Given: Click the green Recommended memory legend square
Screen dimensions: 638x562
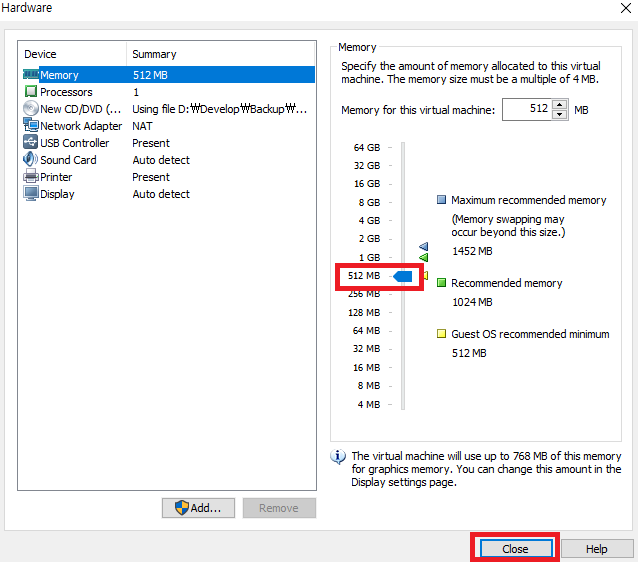Looking at the screenshot, I should (441, 282).
